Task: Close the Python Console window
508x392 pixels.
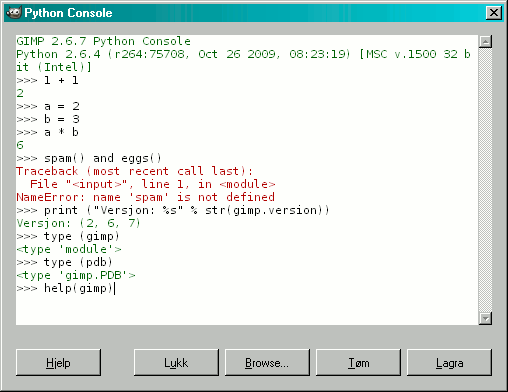Action: coord(494,13)
